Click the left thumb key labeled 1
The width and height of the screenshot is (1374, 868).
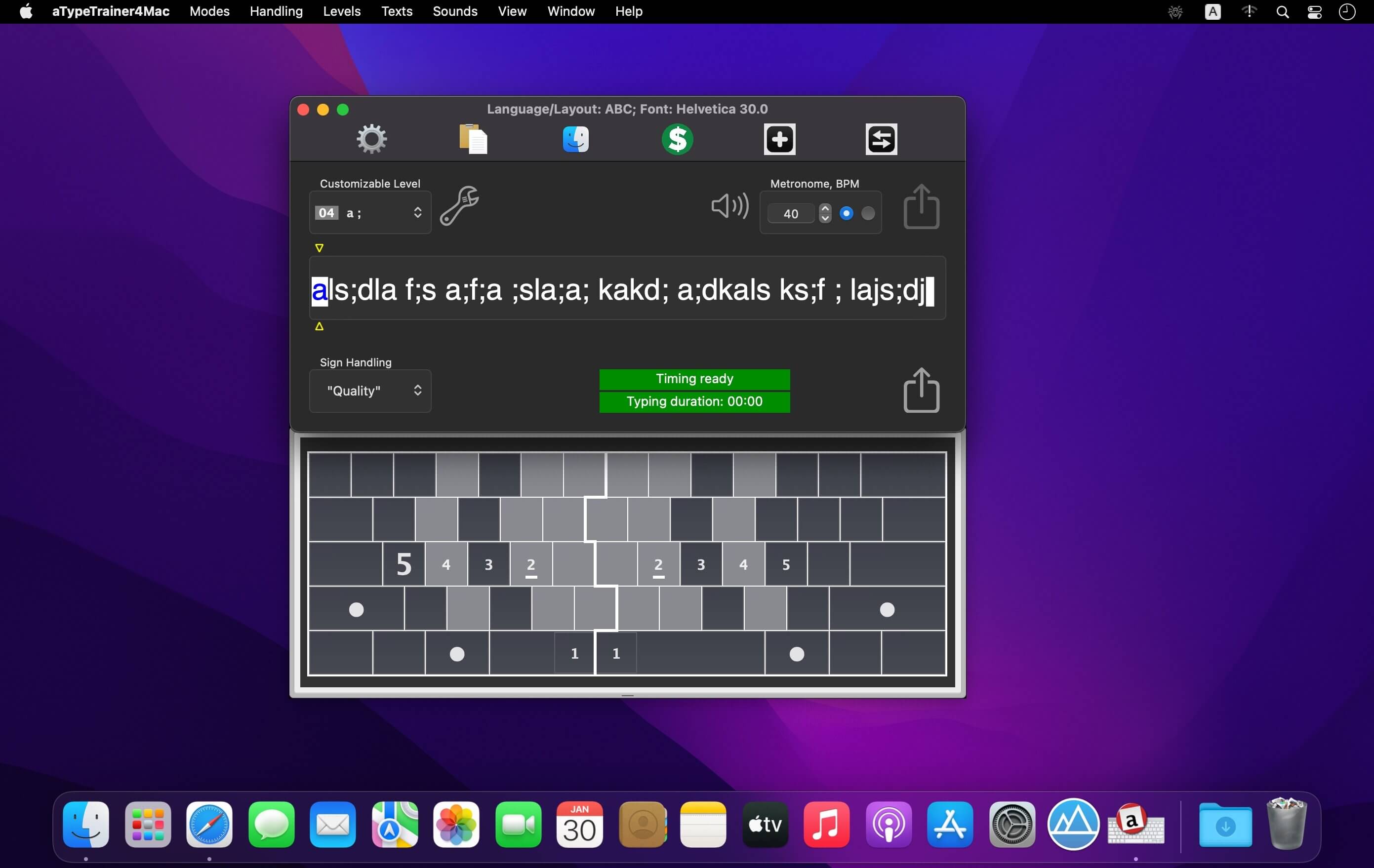tap(574, 654)
